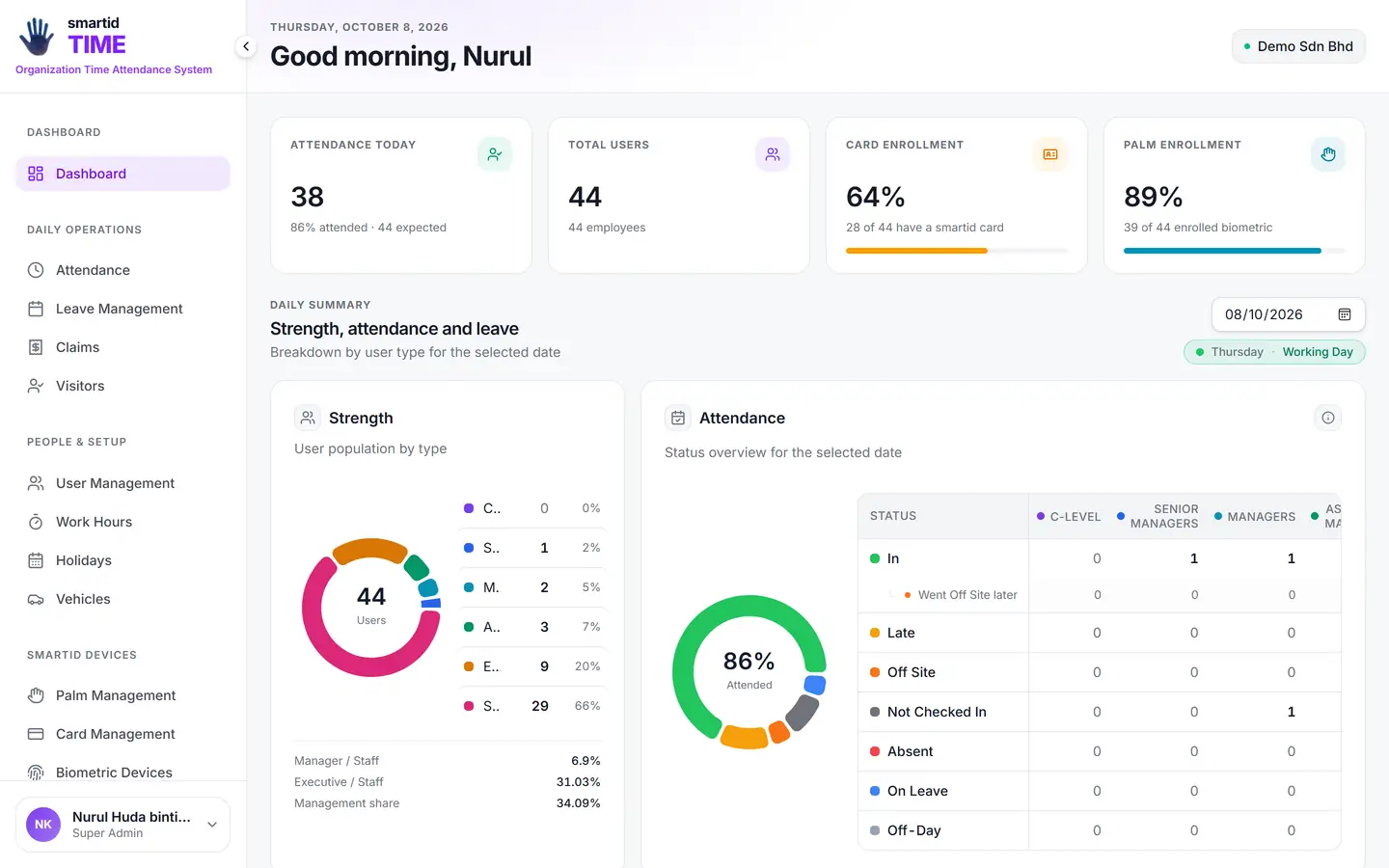Screen dimensions: 1389x868
Task: Select the row with 3 users (7%)
Action: click(x=531, y=627)
